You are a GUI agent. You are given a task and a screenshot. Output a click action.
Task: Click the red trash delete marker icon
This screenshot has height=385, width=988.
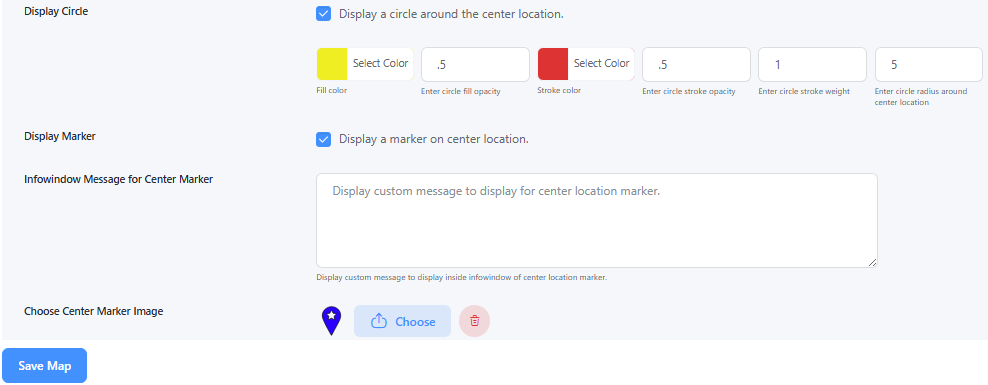tap(474, 321)
